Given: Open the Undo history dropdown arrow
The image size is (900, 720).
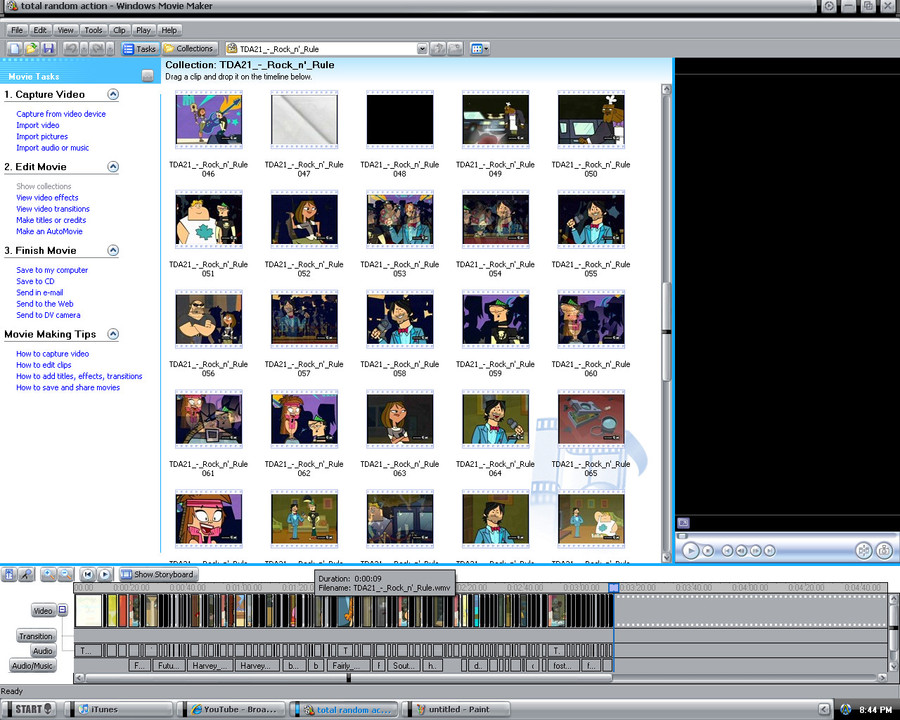Looking at the screenshot, I should (x=84, y=49).
